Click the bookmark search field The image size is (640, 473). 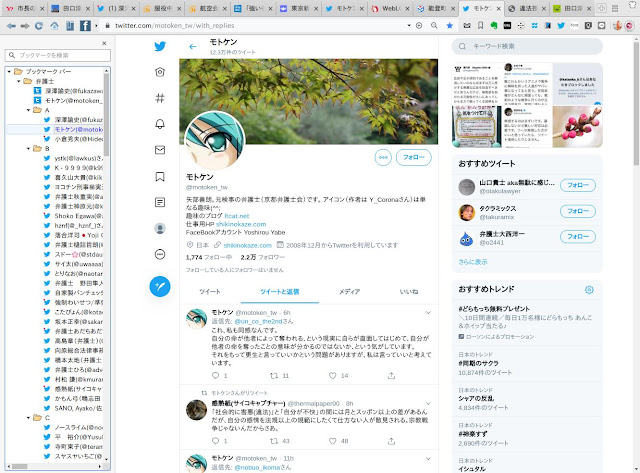pyautogui.click(x=58, y=55)
